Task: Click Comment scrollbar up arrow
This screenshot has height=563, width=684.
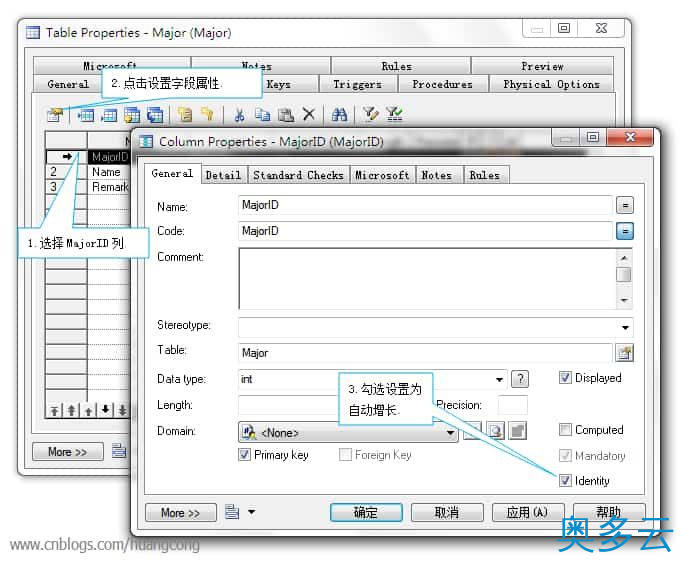Action: [624, 258]
